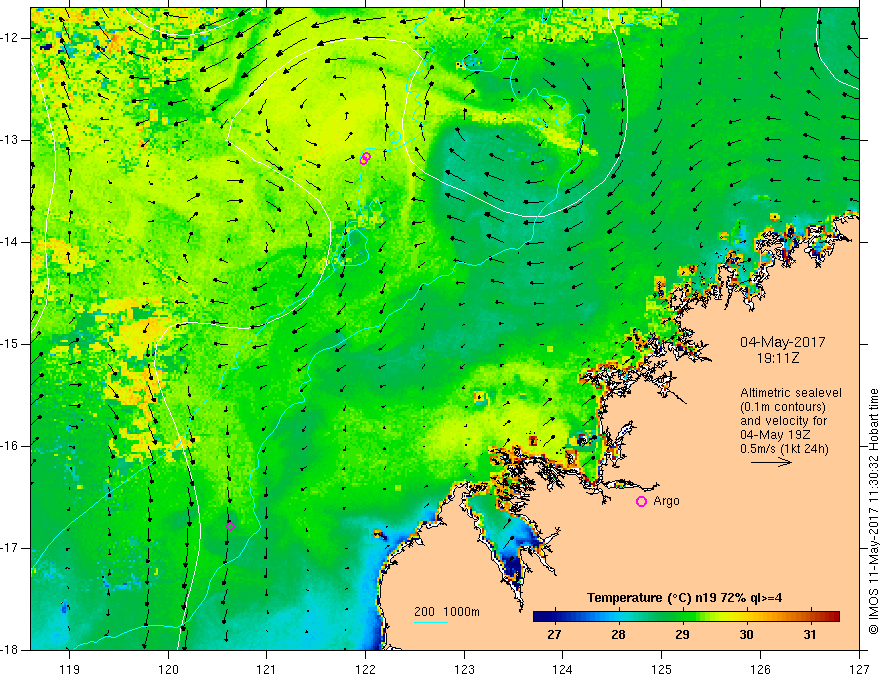Viewport: 880px width, 680px height.
Task: Click the '0.5m/s (1kt 24h)' scale text
Action: 784,449
